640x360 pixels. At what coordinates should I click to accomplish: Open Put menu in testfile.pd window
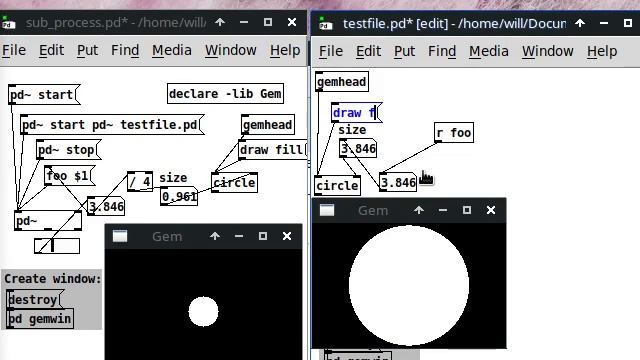[x=404, y=51]
